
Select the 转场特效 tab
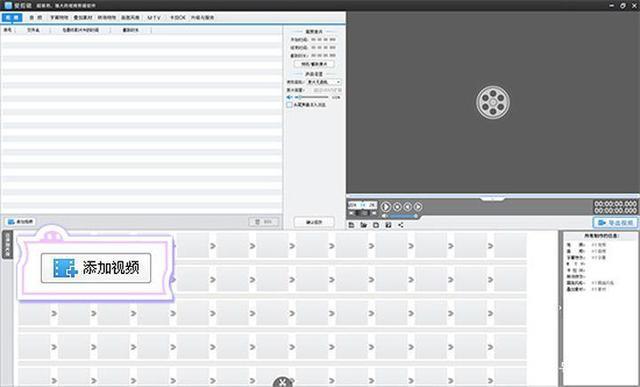pyautogui.click(x=107, y=18)
